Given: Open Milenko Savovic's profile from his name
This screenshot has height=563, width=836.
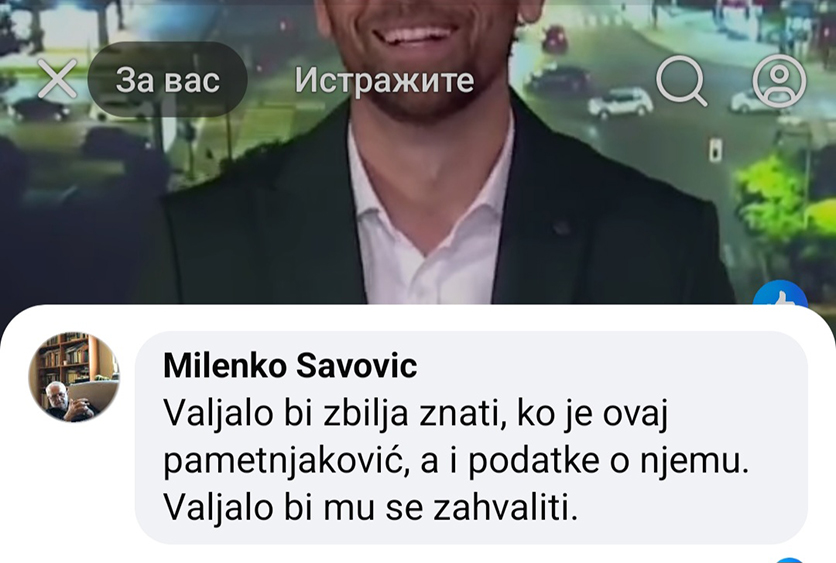Looking at the screenshot, I should pos(290,366).
